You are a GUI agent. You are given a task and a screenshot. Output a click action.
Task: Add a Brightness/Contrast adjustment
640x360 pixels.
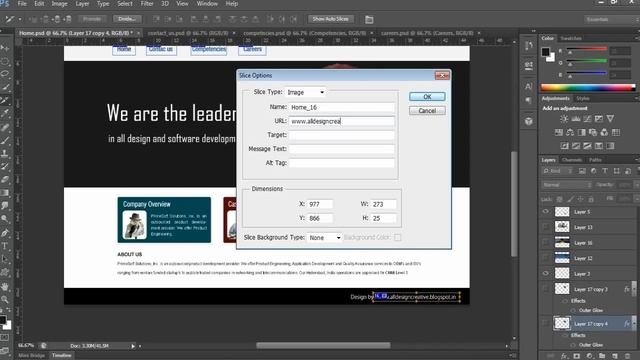point(564,119)
